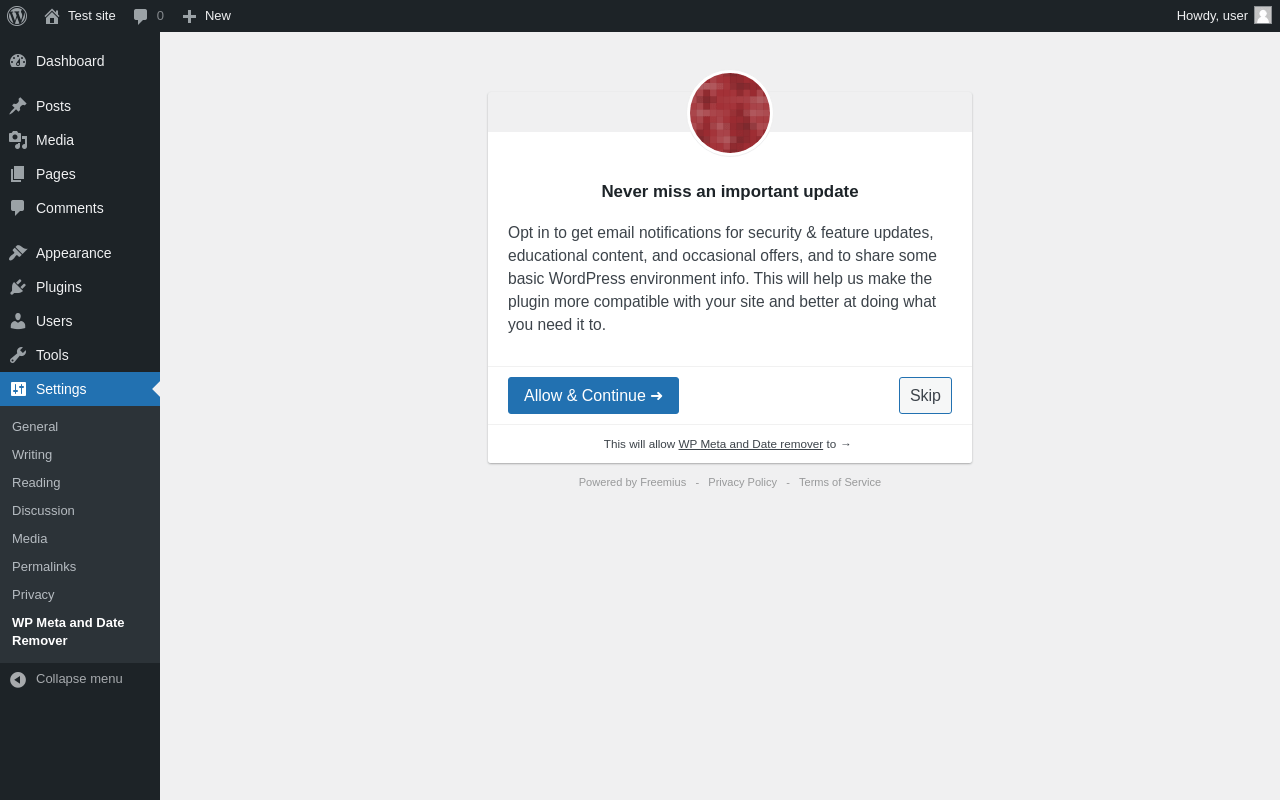Skip the opt-in prompt

[925, 396]
